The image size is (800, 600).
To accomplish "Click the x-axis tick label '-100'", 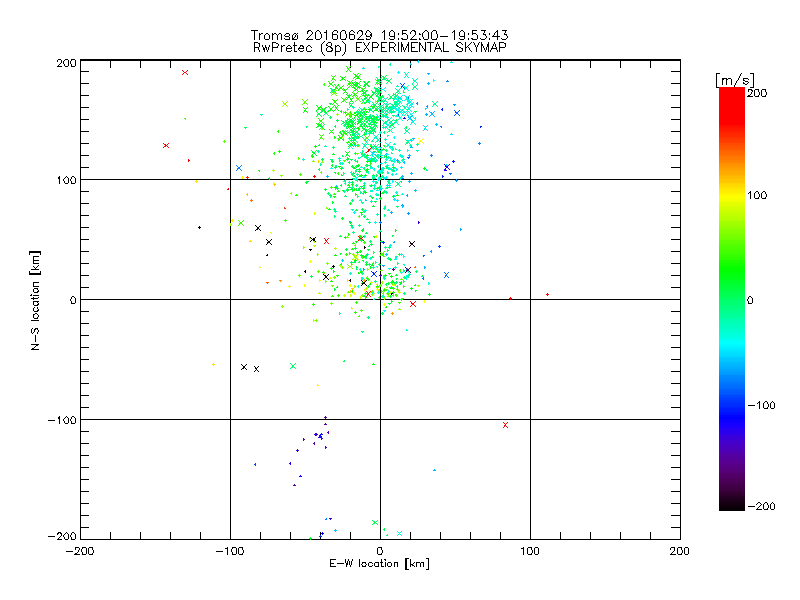I will (x=230, y=551).
